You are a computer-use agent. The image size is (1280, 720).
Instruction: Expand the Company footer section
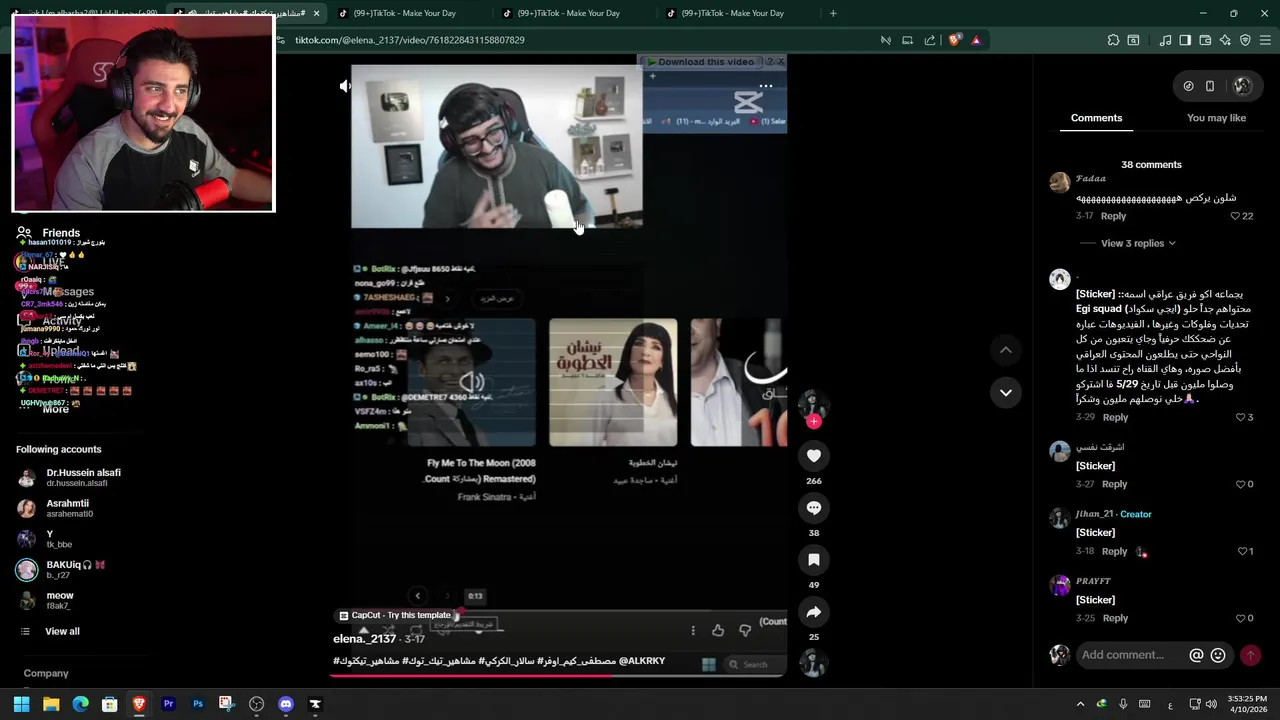(46, 674)
